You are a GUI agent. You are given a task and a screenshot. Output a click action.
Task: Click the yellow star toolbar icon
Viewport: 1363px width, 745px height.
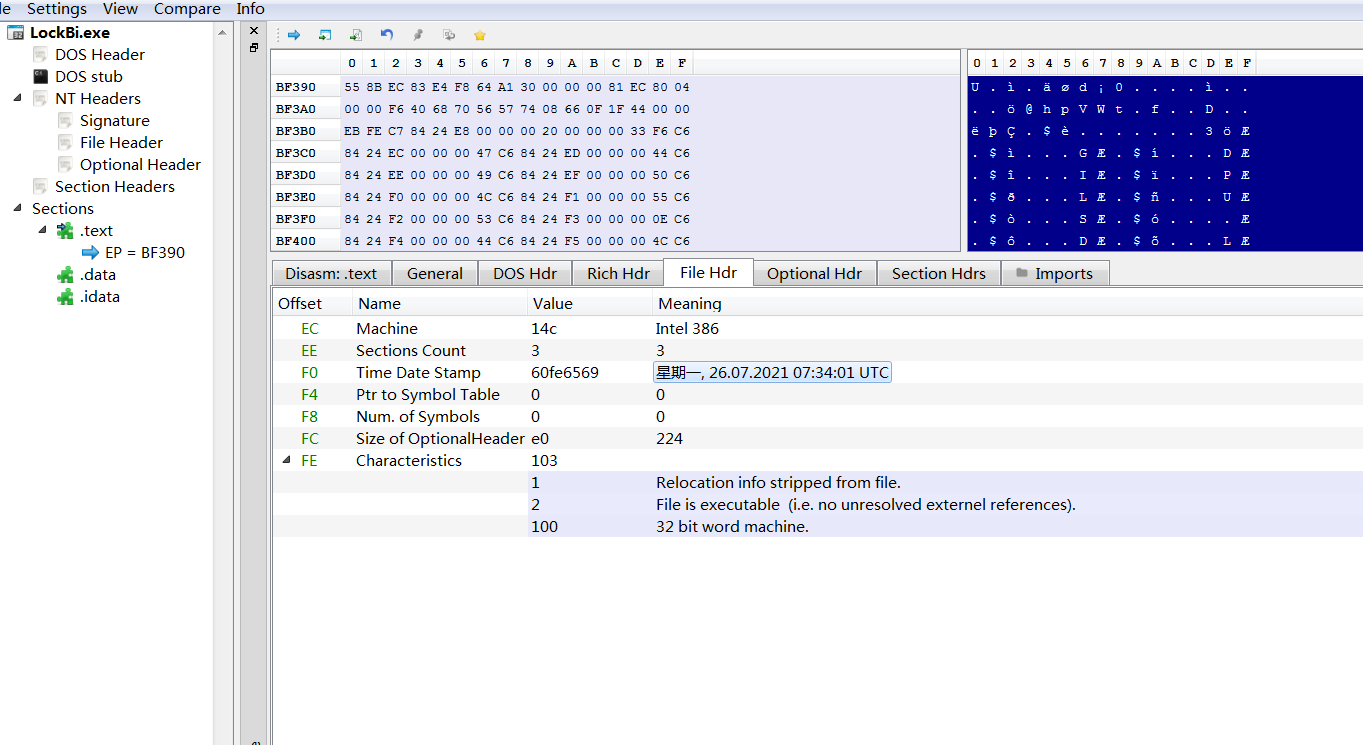click(480, 35)
